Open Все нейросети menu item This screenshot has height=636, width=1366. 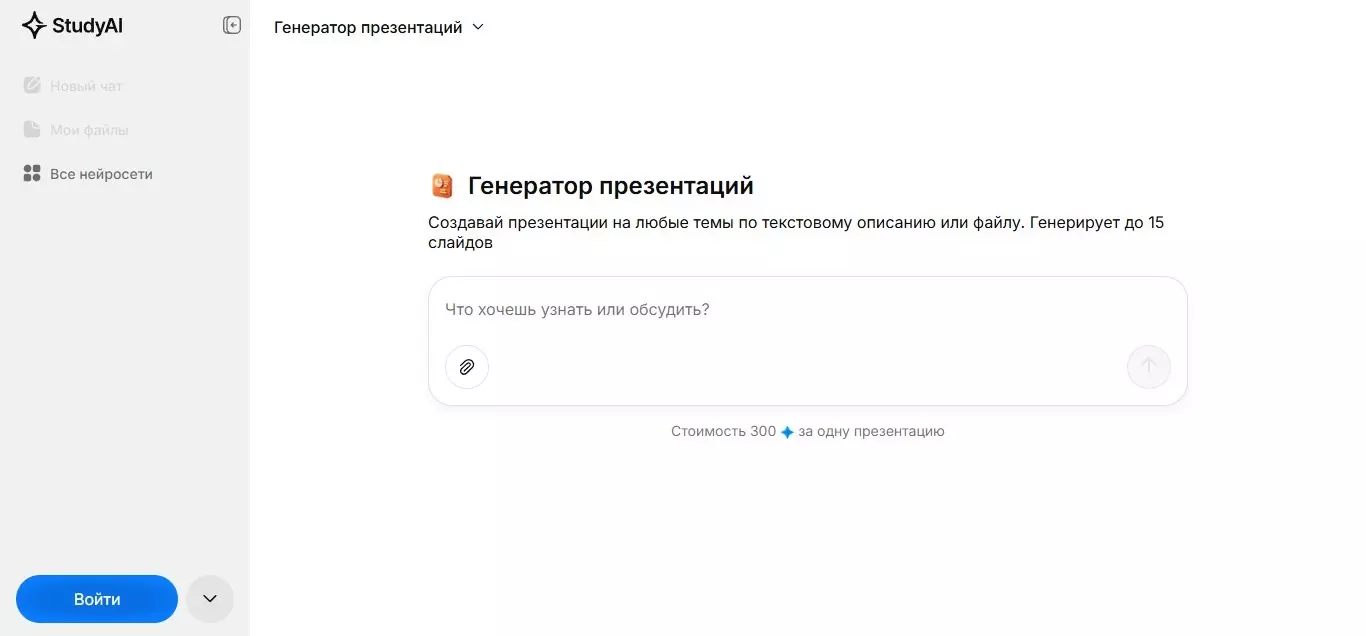(x=101, y=174)
